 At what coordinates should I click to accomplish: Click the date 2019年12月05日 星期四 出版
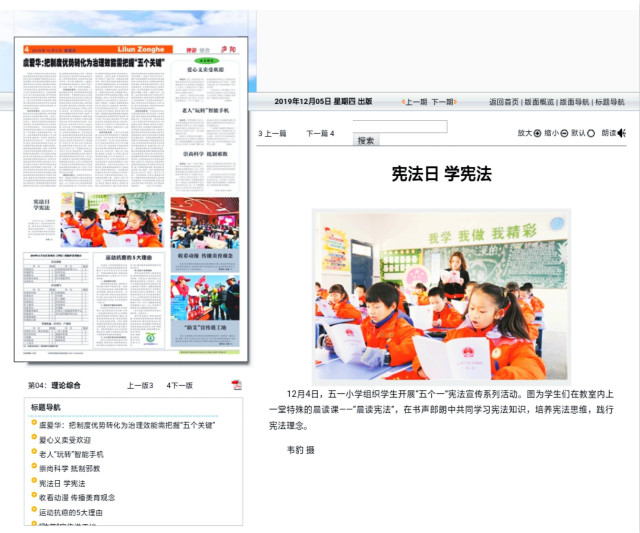point(323,101)
